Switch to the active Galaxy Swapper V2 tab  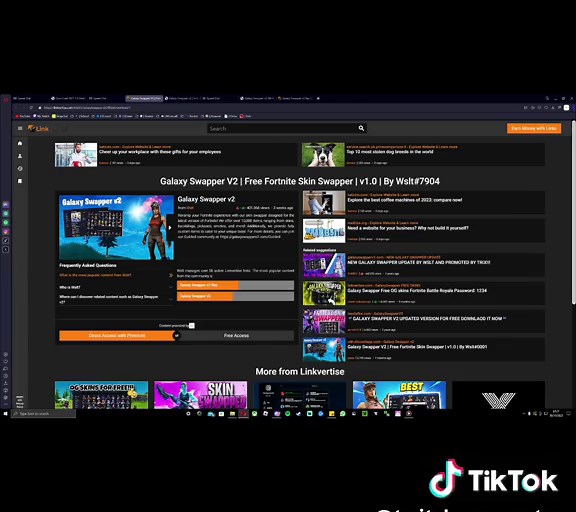tap(144, 98)
